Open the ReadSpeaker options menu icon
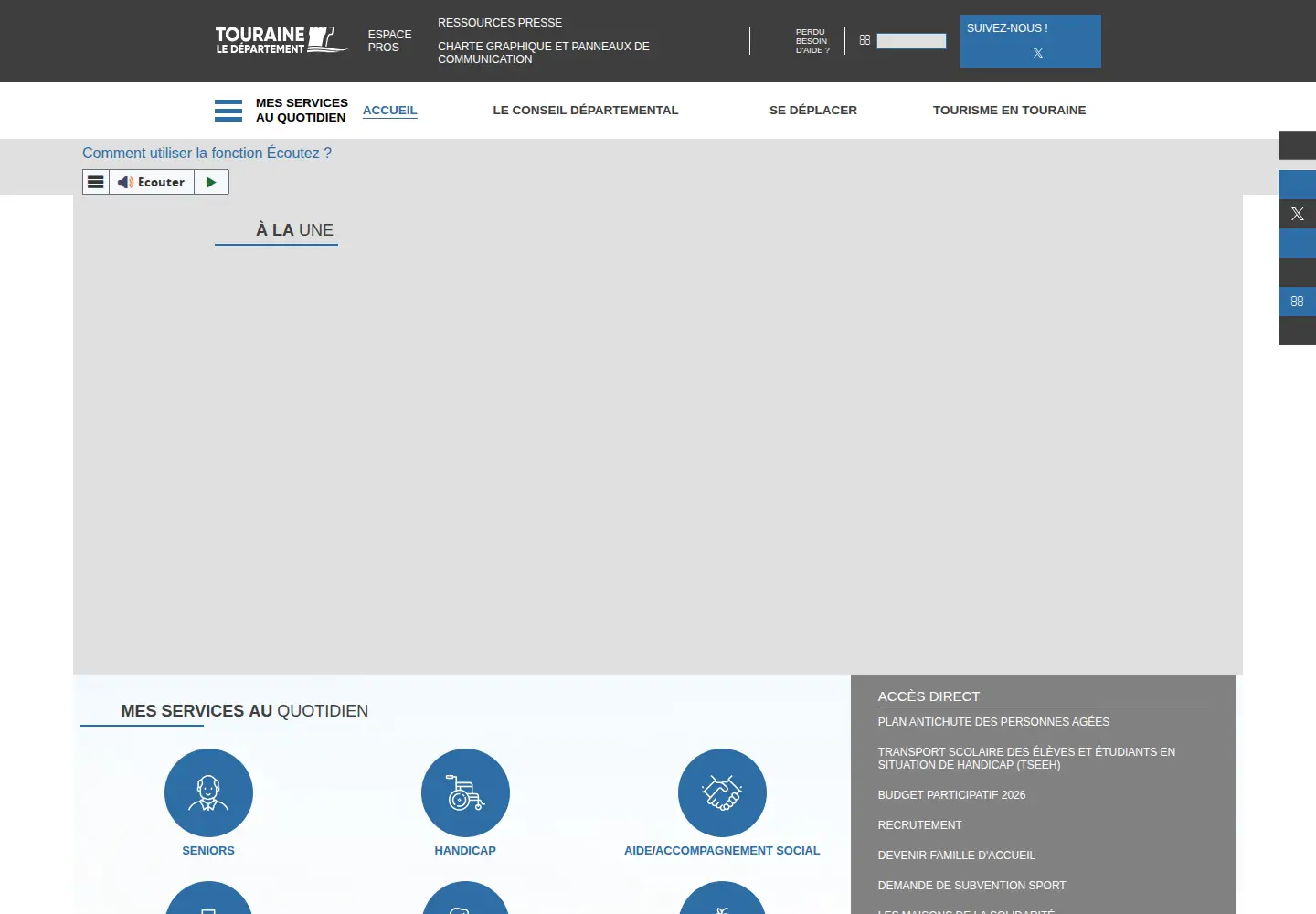 [96, 182]
